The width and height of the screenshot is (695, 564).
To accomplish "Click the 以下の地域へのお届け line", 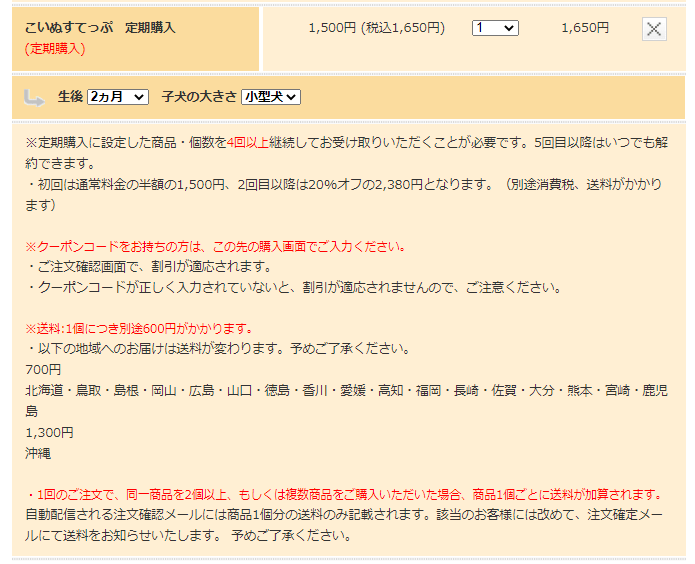I will coord(218,349).
